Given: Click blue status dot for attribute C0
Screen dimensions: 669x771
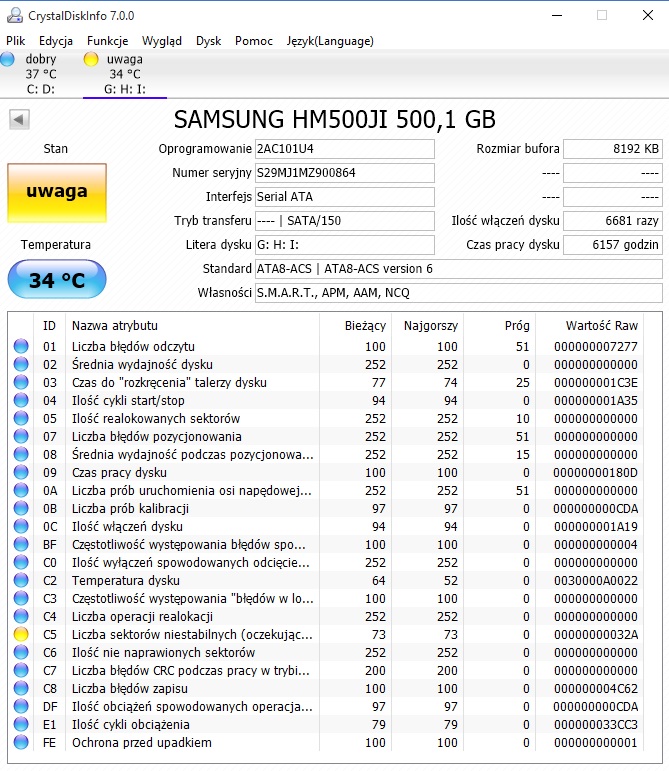Looking at the screenshot, I should 21,562.
